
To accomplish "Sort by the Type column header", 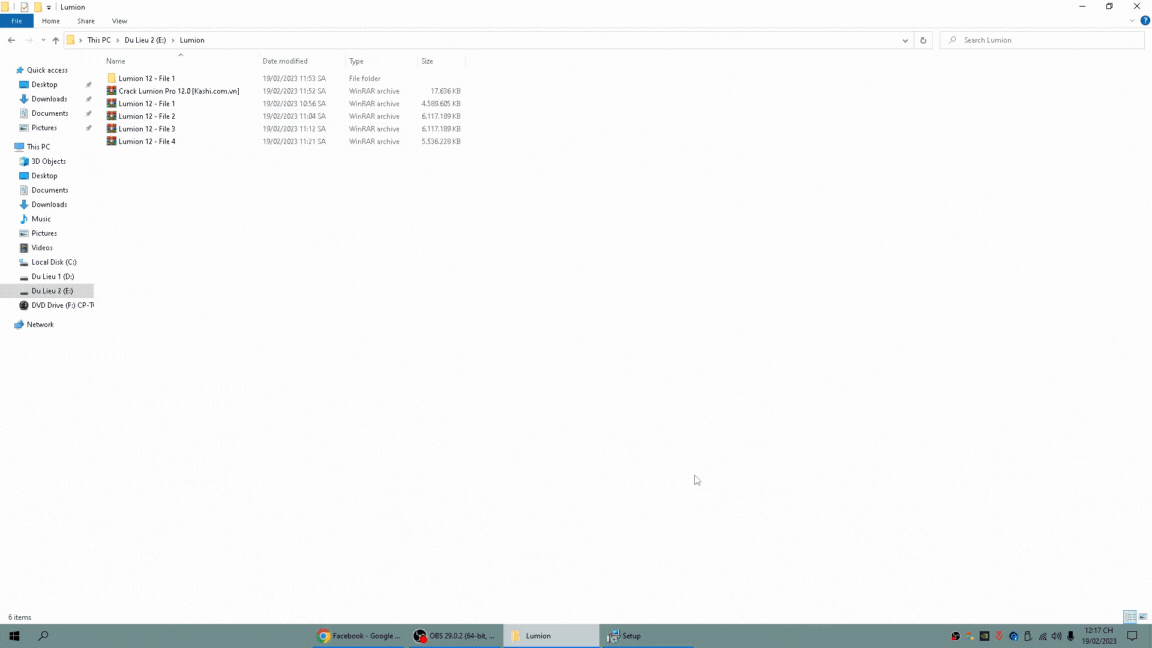I will pyautogui.click(x=356, y=61).
